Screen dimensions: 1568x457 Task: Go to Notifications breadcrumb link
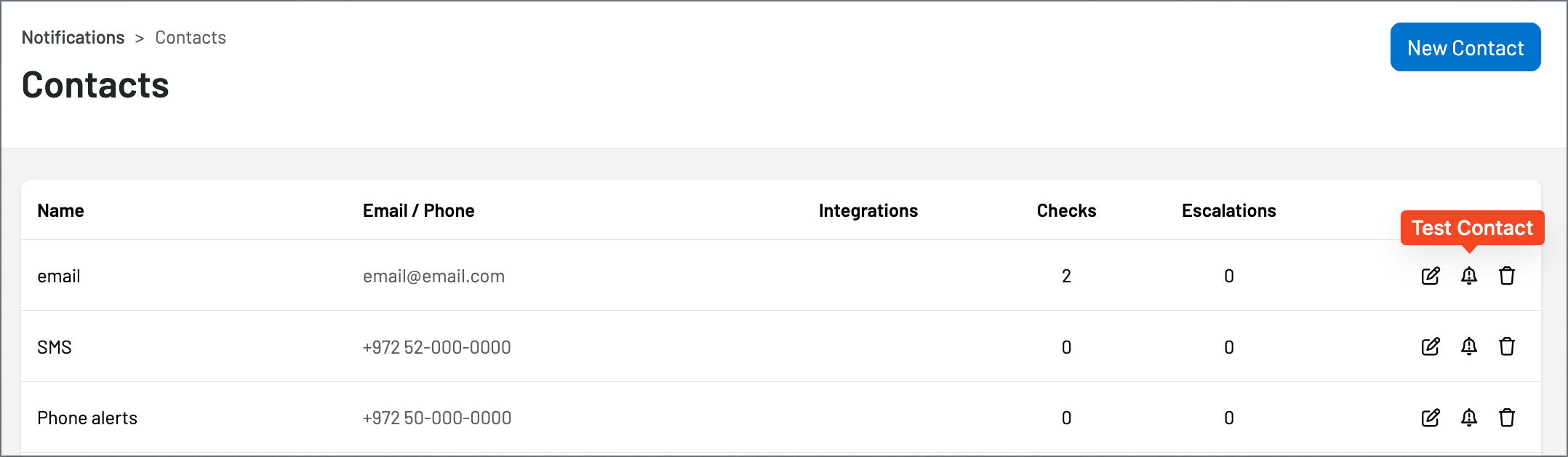(x=73, y=38)
